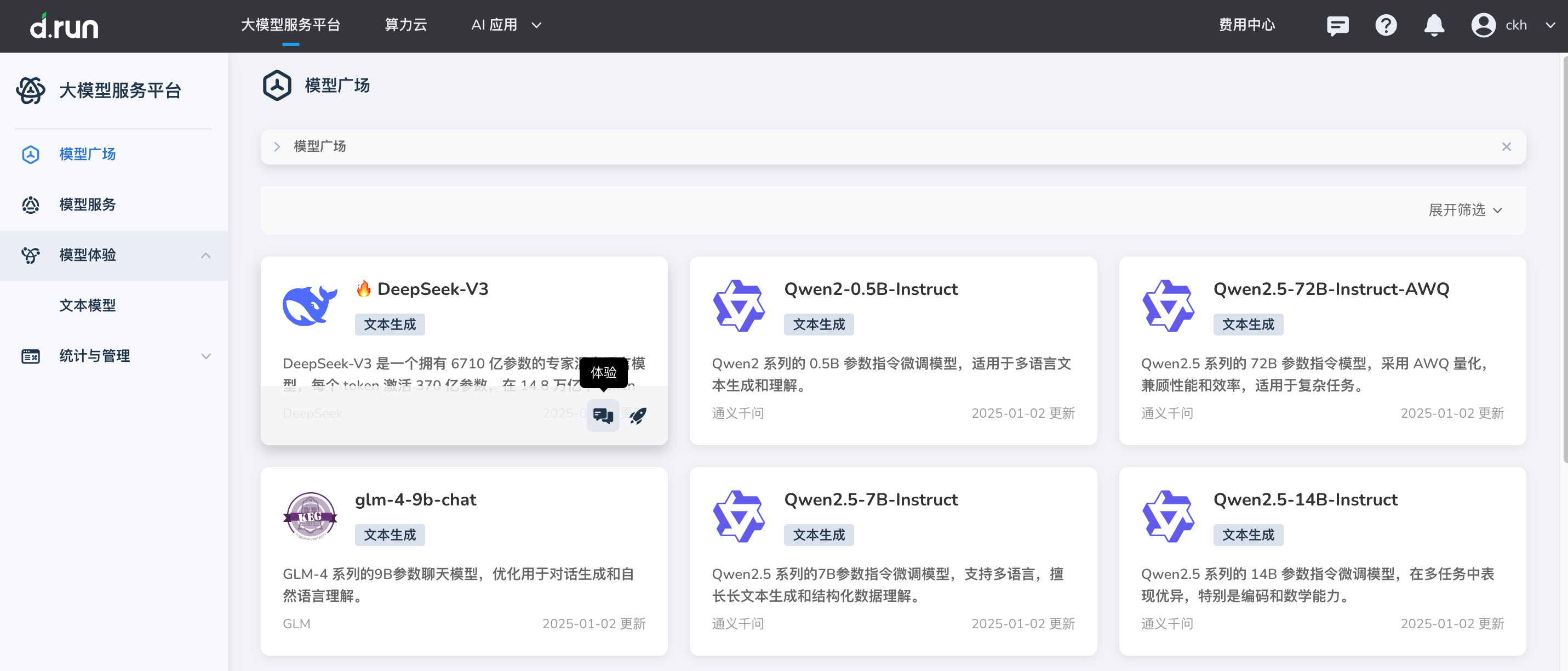Click the ckh user avatar icon
The image size is (1568, 671).
[1483, 25]
